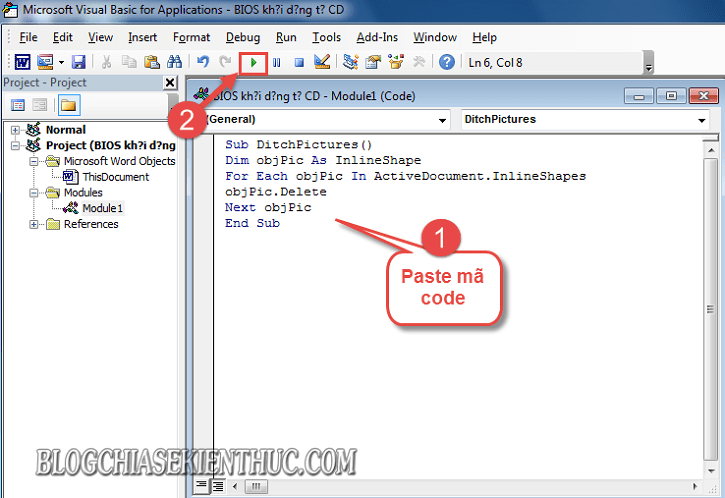Open the Window menu
The height and width of the screenshot is (498, 725).
coord(435,37)
